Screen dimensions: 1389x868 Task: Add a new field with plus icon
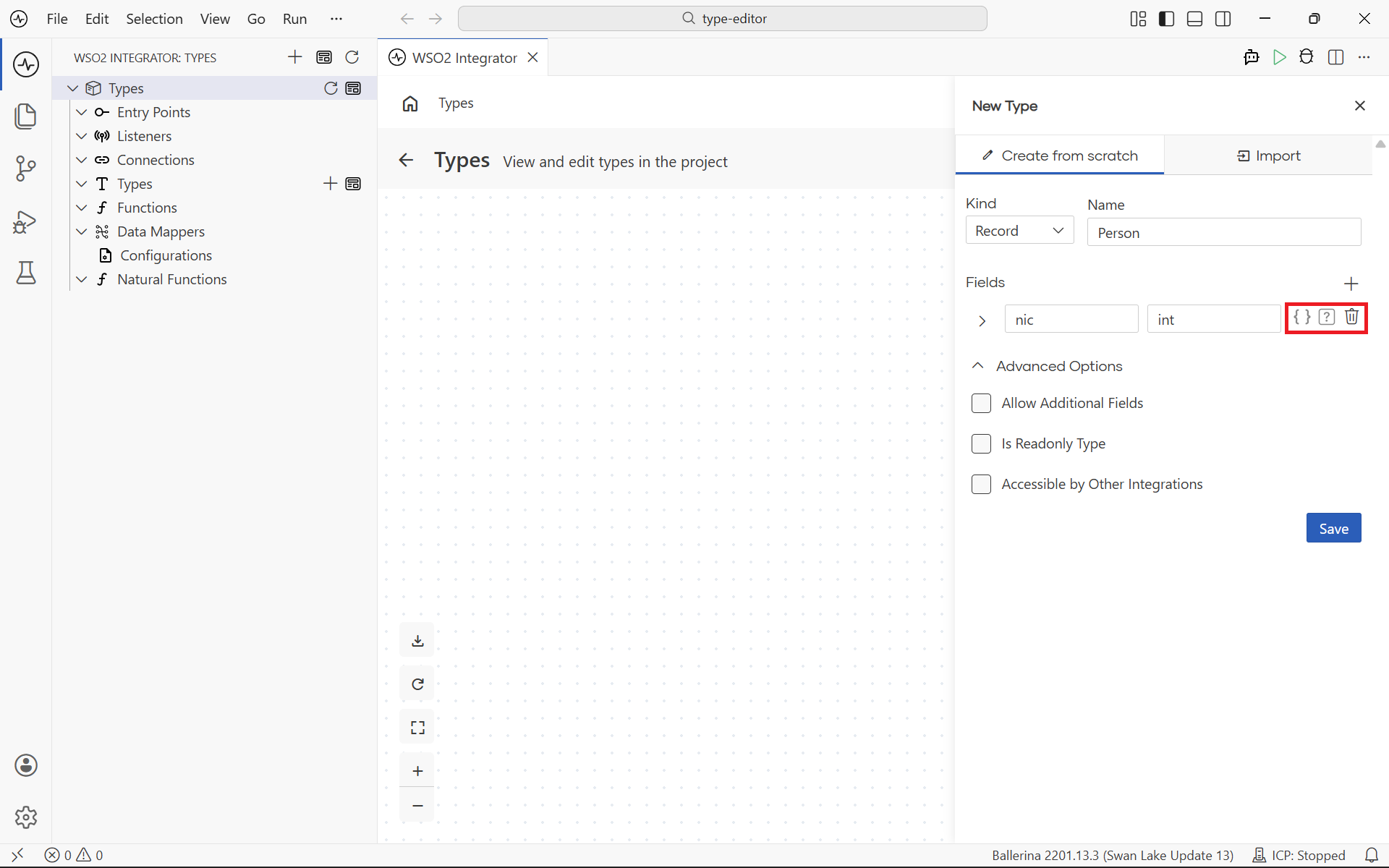click(x=1351, y=284)
